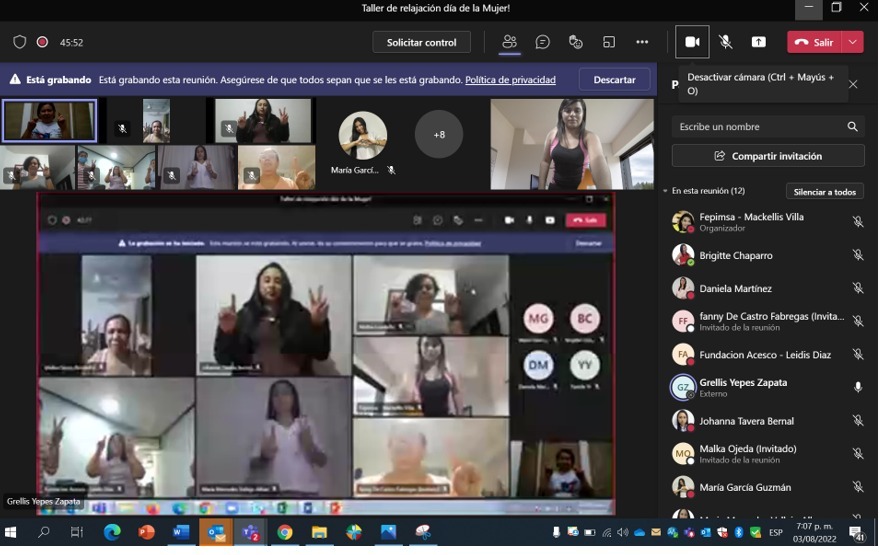879x555 pixels.
Task: Open Google Chrome from the taskbar
Action: (x=285, y=533)
